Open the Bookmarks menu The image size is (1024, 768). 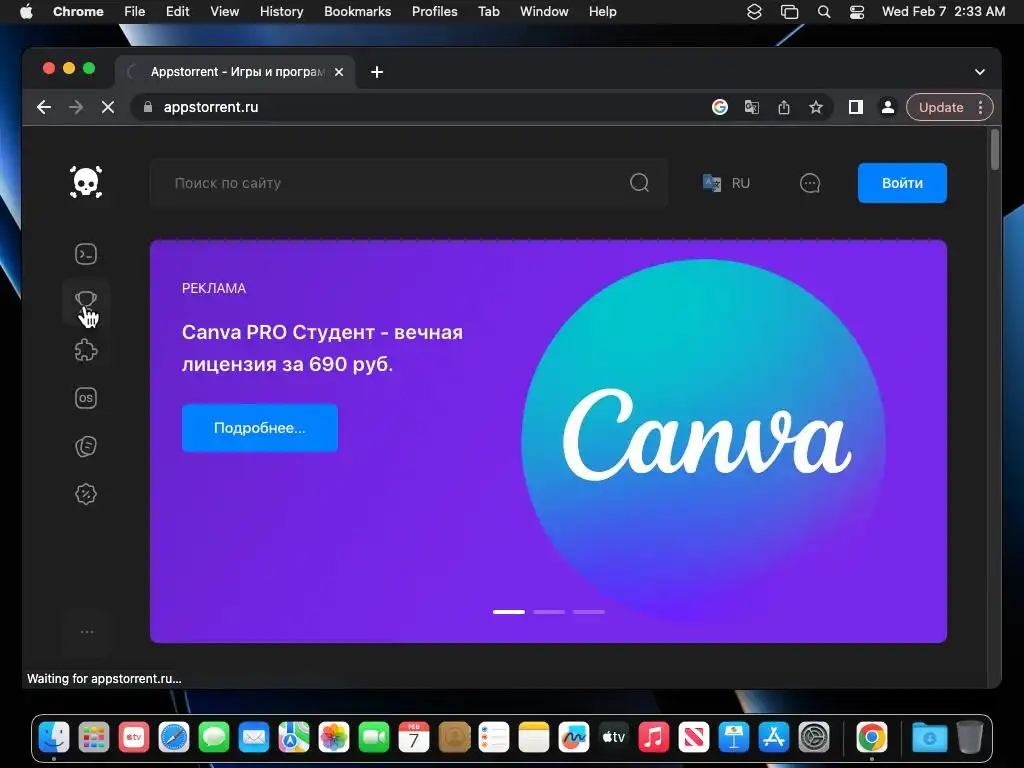tap(357, 11)
